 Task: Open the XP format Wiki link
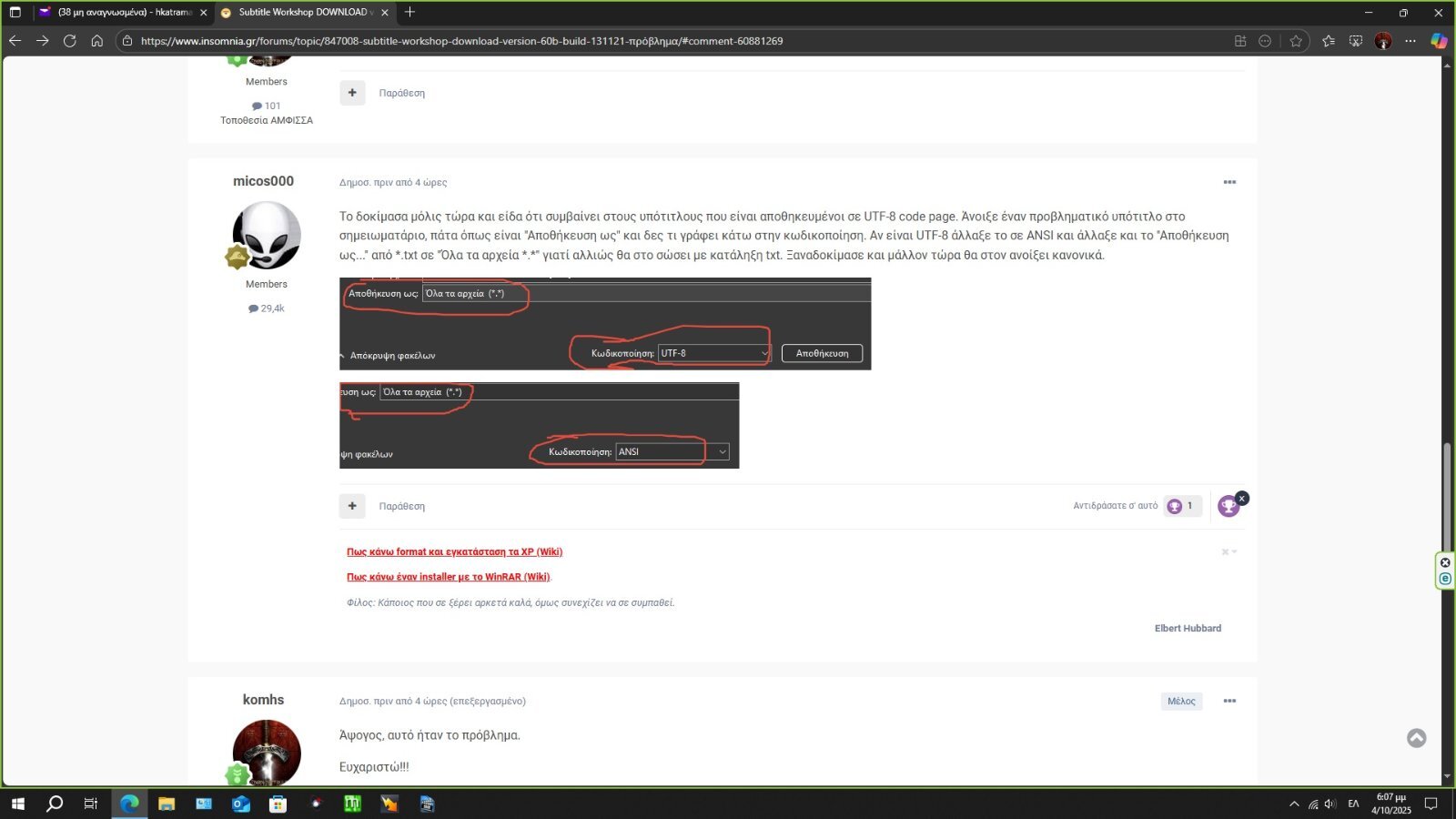tap(454, 551)
